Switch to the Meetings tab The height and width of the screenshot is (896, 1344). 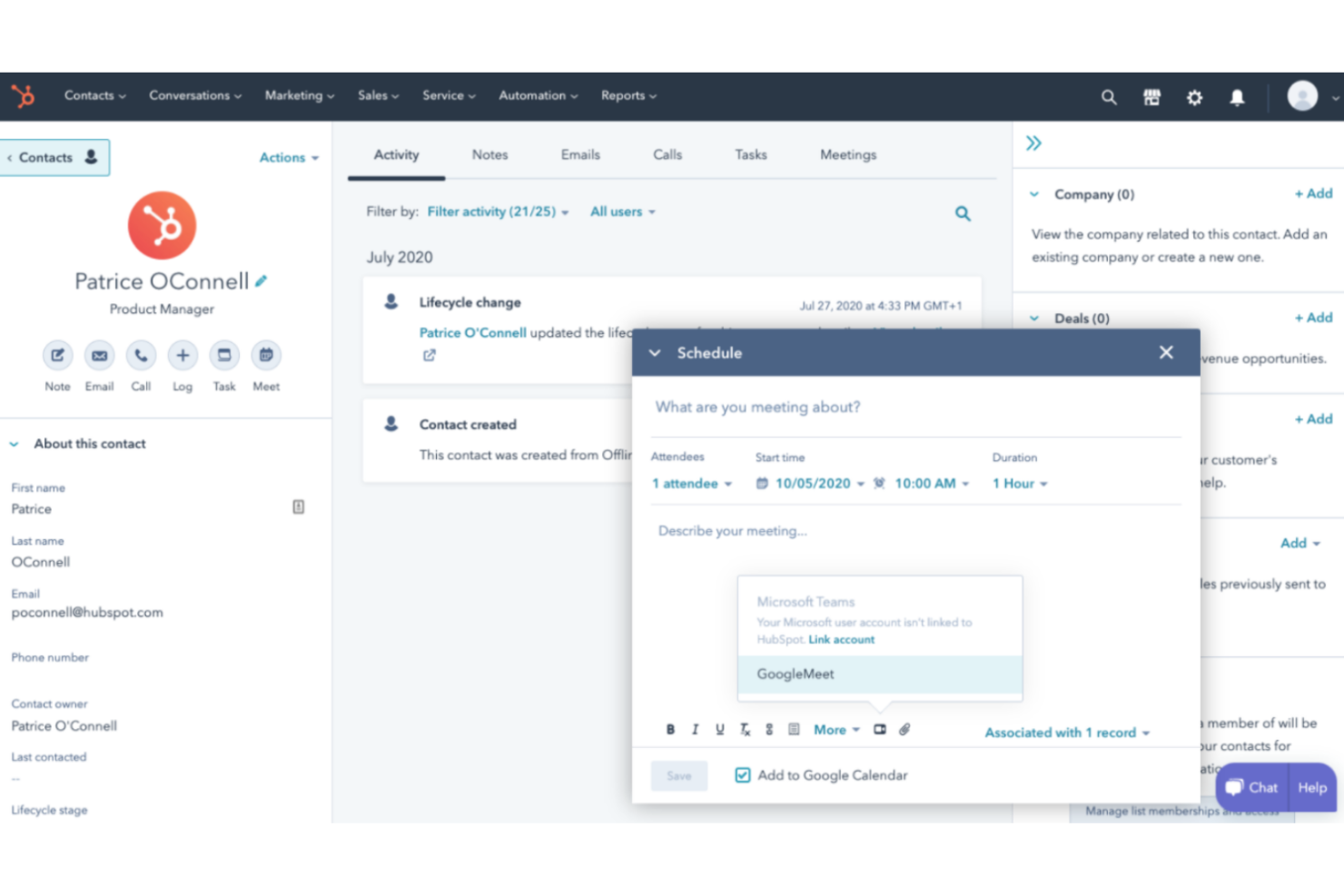pos(848,155)
